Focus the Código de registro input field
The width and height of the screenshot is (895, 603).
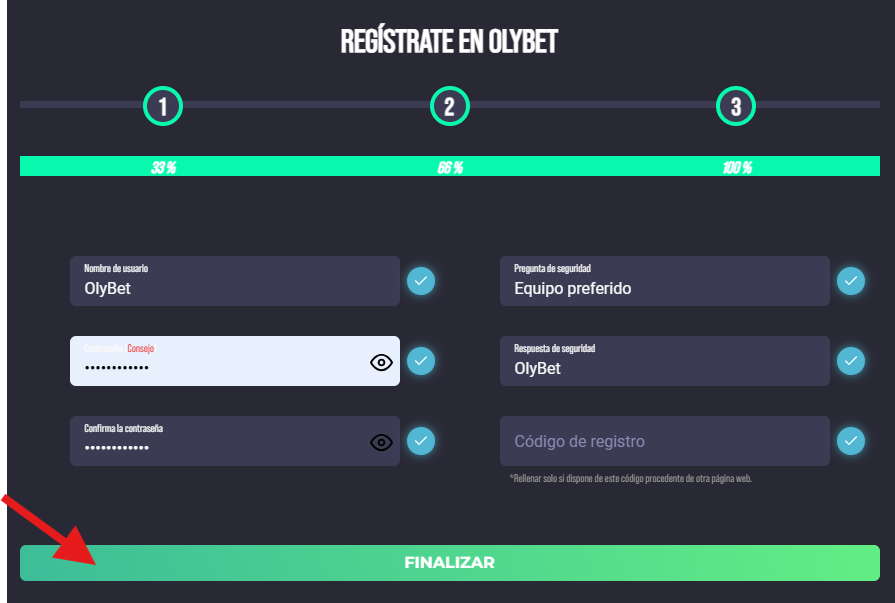point(664,441)
